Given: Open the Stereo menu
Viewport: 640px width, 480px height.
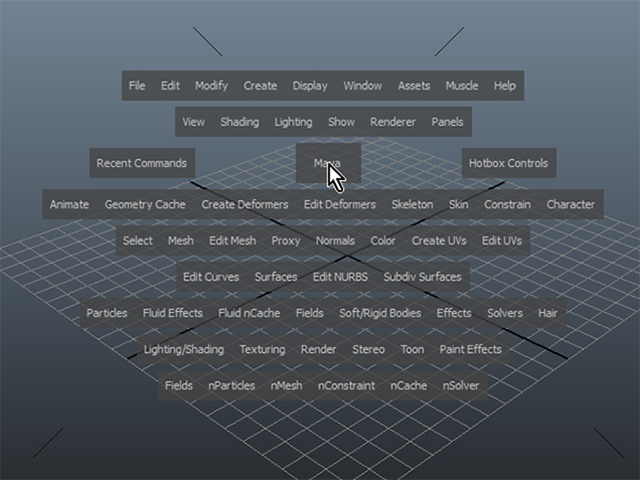Looking at the screenshot, I should coord(369,350).
